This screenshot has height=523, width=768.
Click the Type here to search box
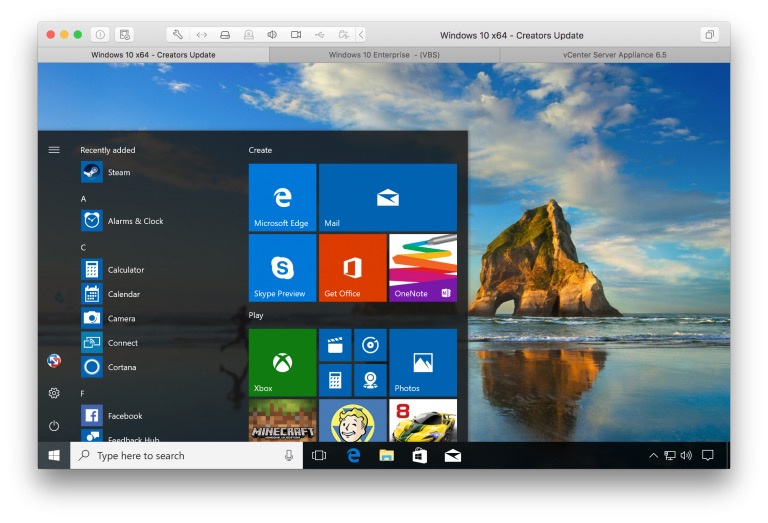click(x=186, y=455)
